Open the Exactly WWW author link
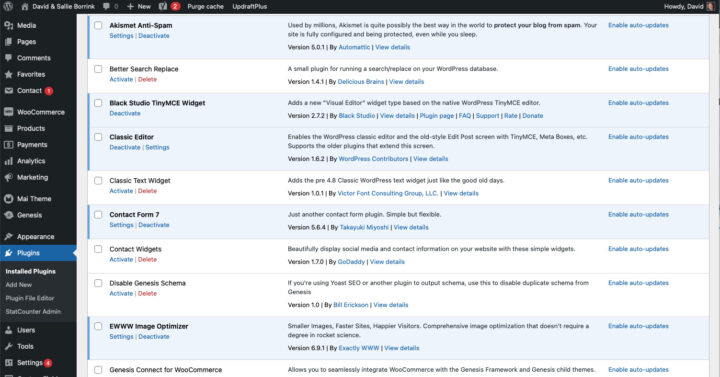This screenshot has width=720, height=377. tap(359, 348)
